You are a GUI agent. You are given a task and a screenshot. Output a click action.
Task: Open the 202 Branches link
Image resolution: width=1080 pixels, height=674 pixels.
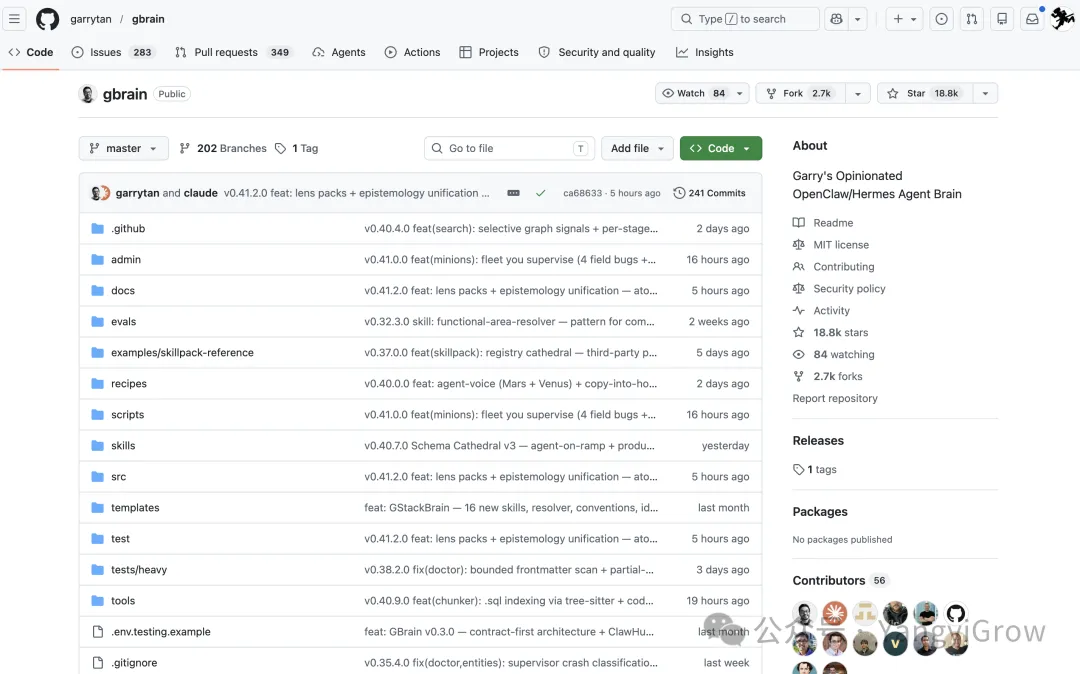(x=223, y=148)
